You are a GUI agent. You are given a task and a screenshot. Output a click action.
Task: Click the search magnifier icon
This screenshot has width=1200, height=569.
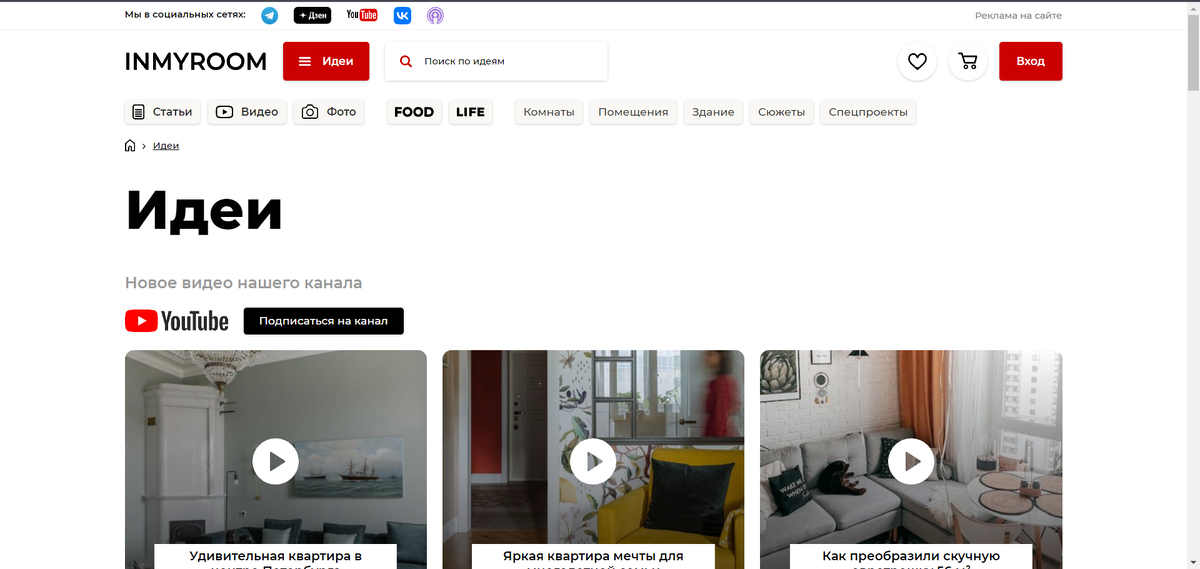click(406, 61)
